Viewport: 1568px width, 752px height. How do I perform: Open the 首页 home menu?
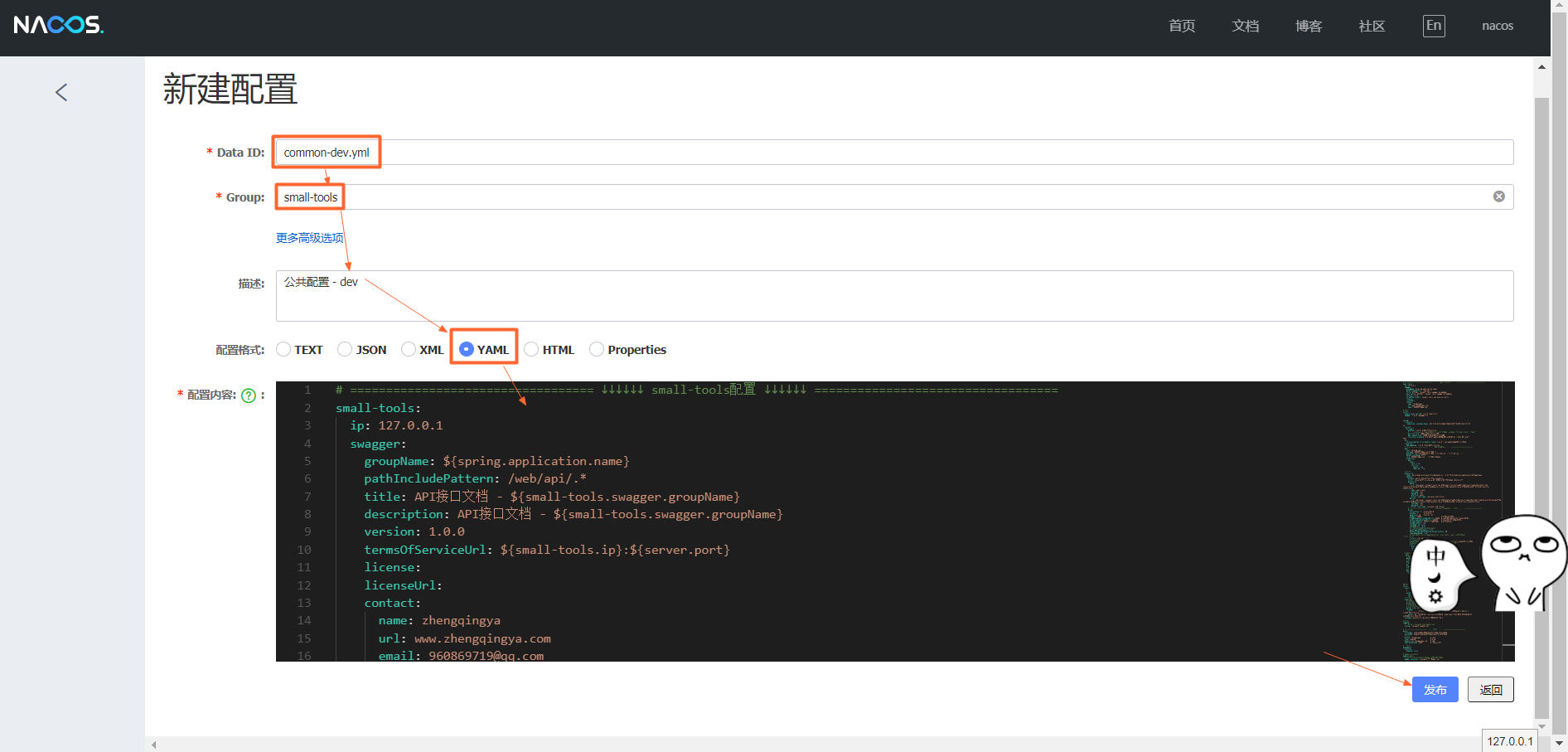tap(1182, 26)
